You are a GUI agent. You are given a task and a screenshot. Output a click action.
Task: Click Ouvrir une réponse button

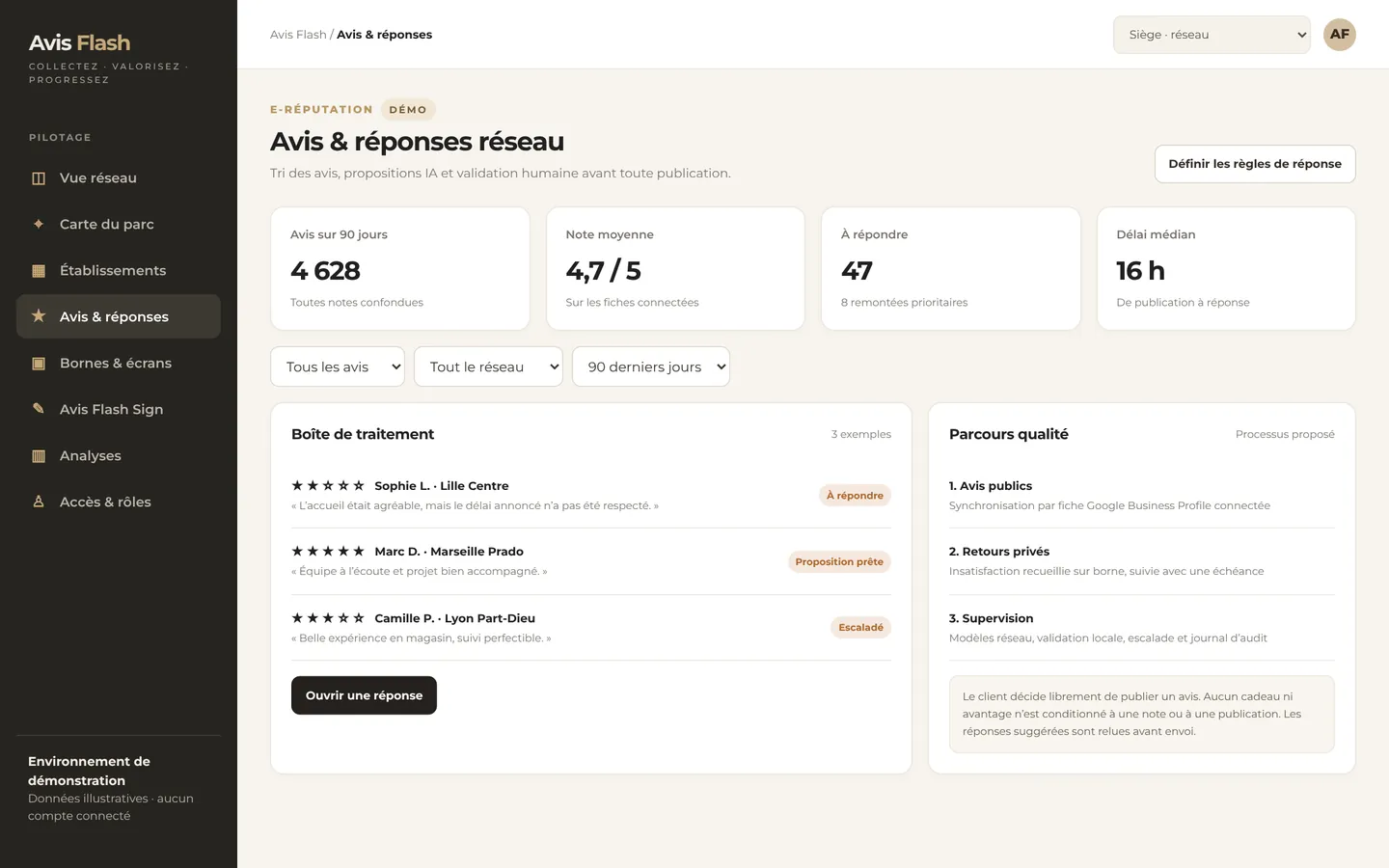coord(364,695)
